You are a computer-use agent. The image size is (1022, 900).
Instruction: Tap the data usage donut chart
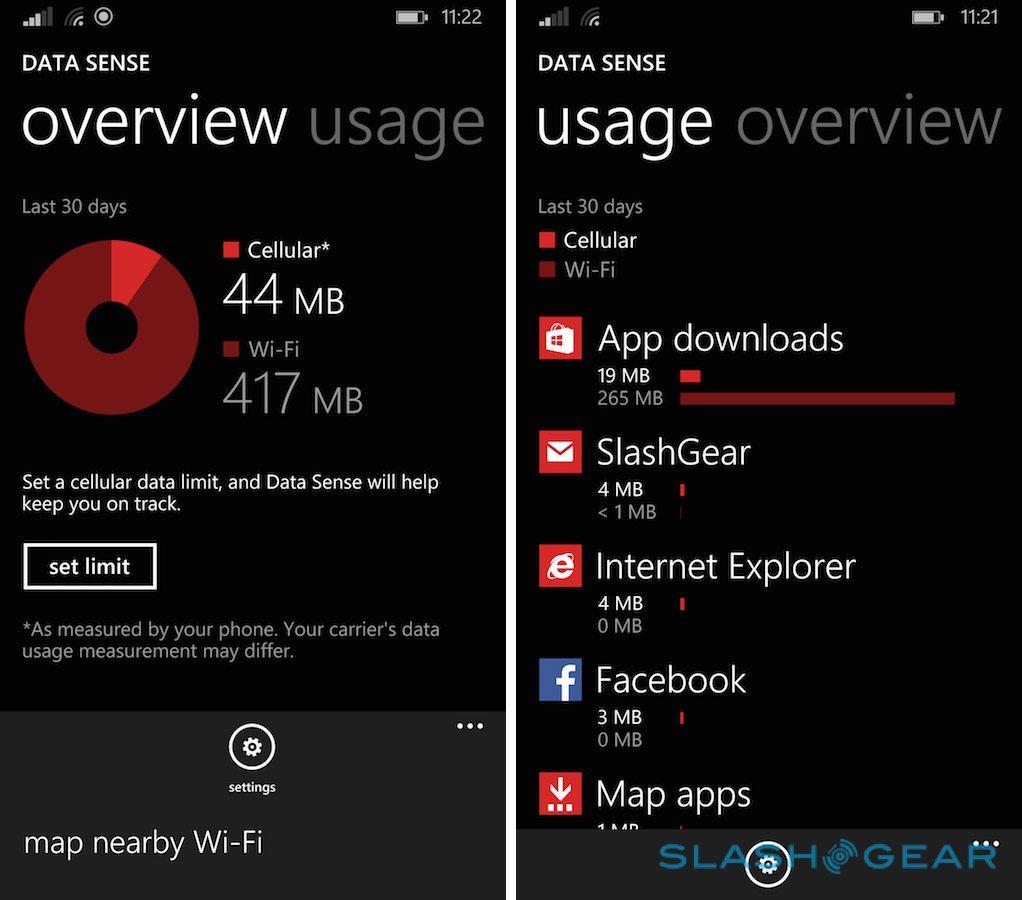pos(111,327)
